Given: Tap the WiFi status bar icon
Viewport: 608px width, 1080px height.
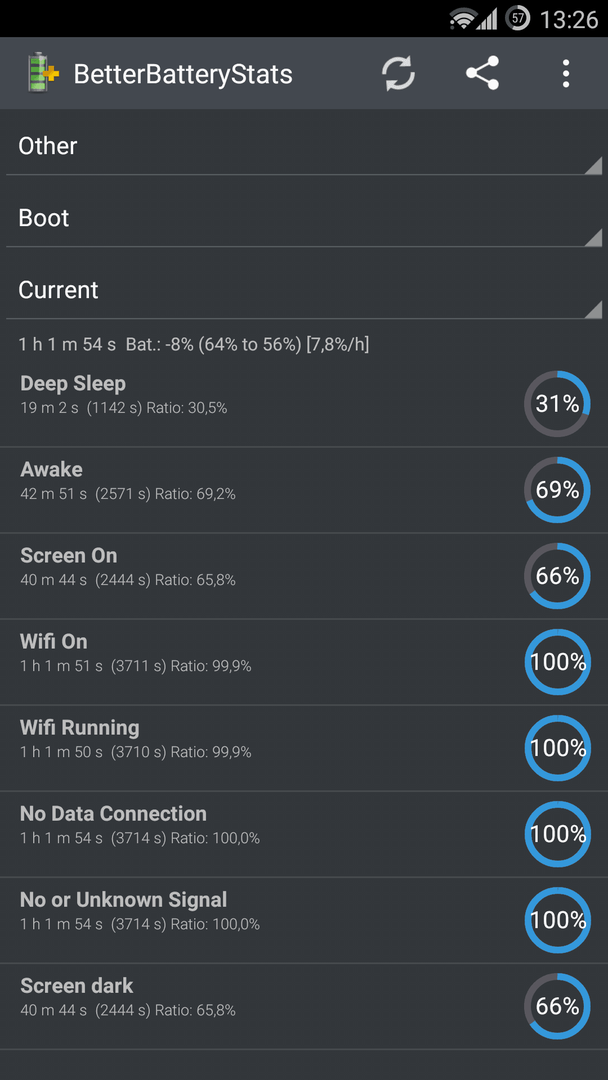Looking at the screenshot, I should click(x=462, y=19).
